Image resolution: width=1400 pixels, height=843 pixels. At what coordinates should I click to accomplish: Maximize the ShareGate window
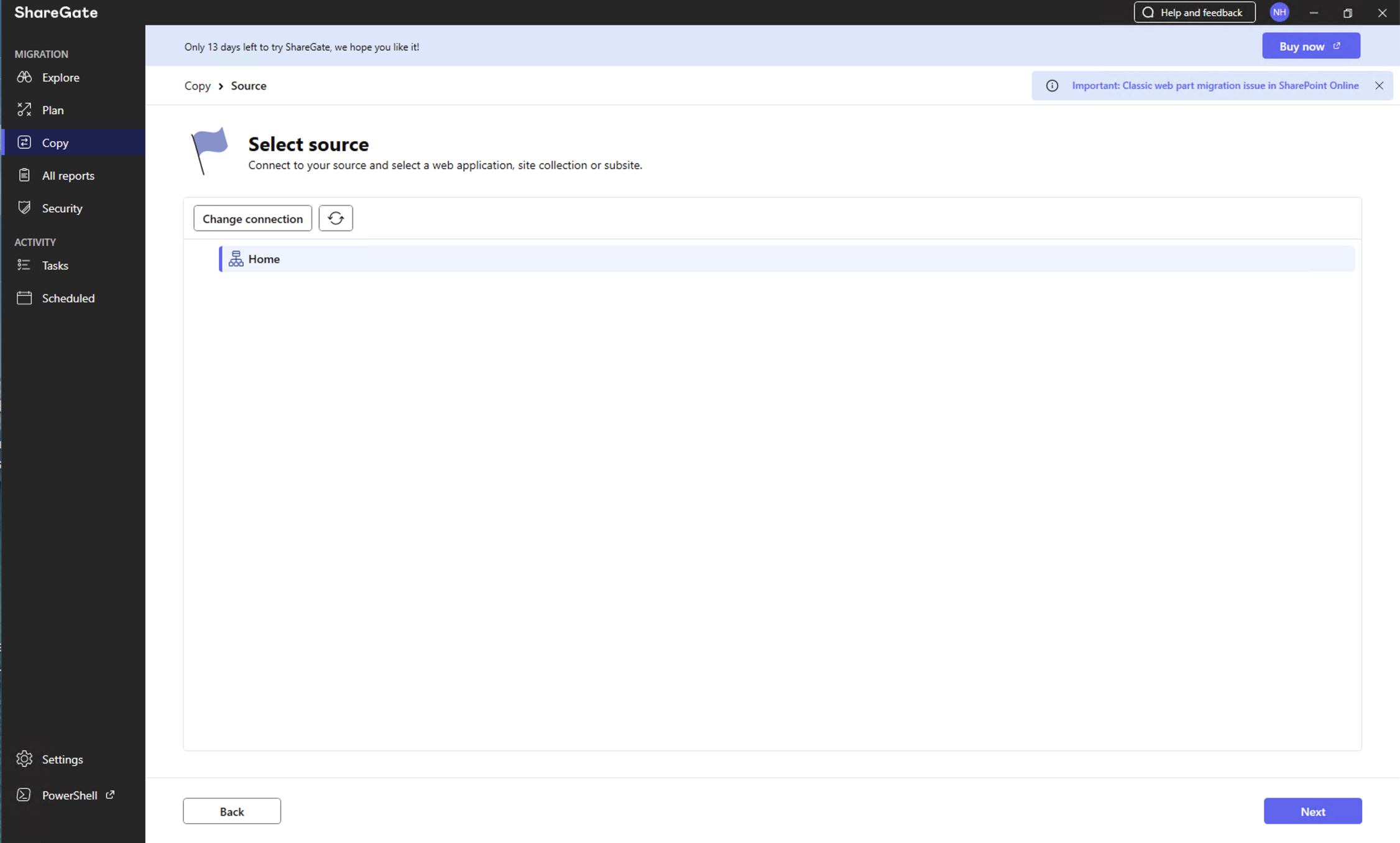[1348, 12]
